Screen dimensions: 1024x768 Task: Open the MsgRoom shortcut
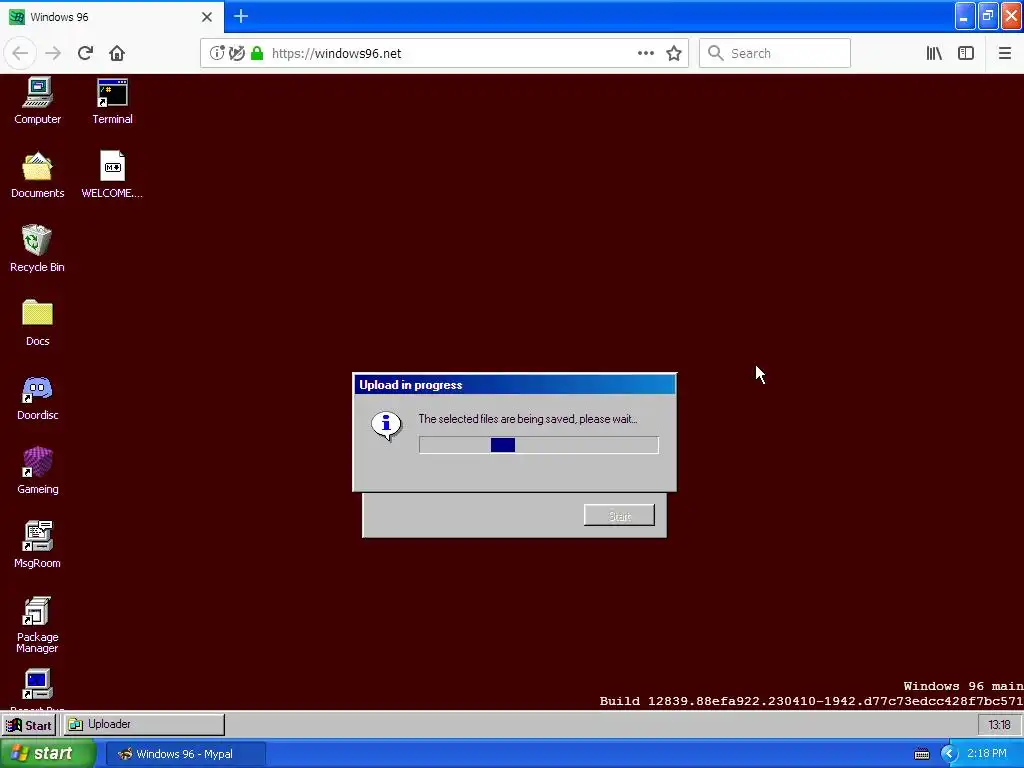pyautogui.click(x=37, y=545)
